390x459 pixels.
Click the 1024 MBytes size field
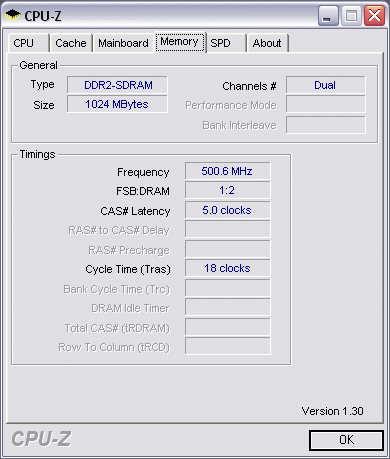pos(117,104)
